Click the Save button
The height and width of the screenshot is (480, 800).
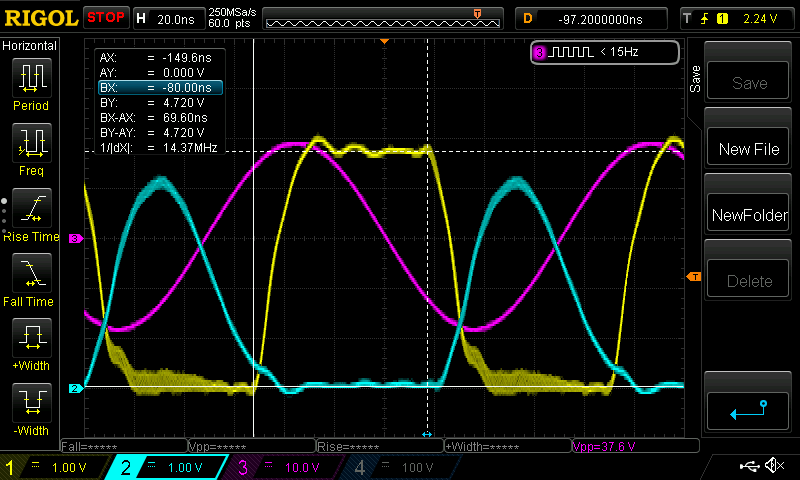(748, 81)
